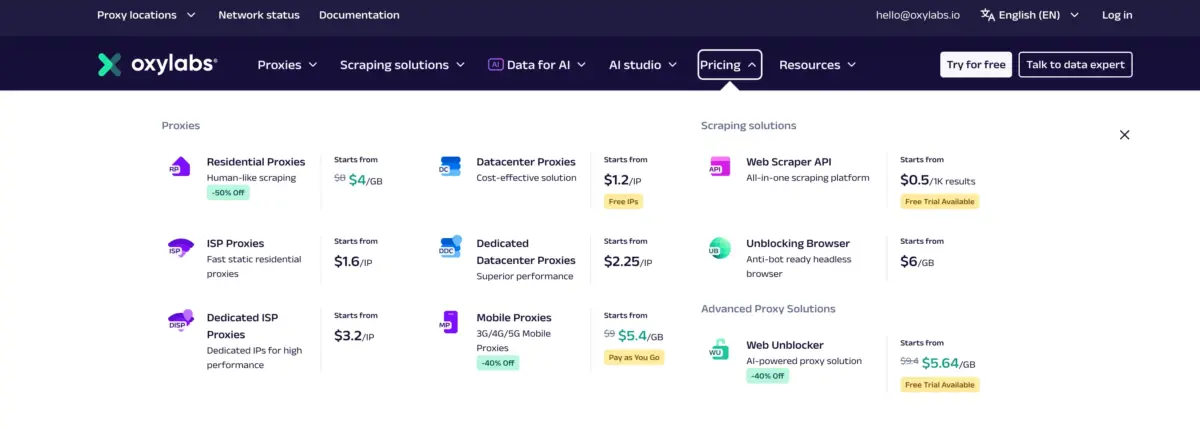Click the Dedicated ISP Proxies DISP icon
Screen dimensions: 1200x427
click(x=180, y=321)
